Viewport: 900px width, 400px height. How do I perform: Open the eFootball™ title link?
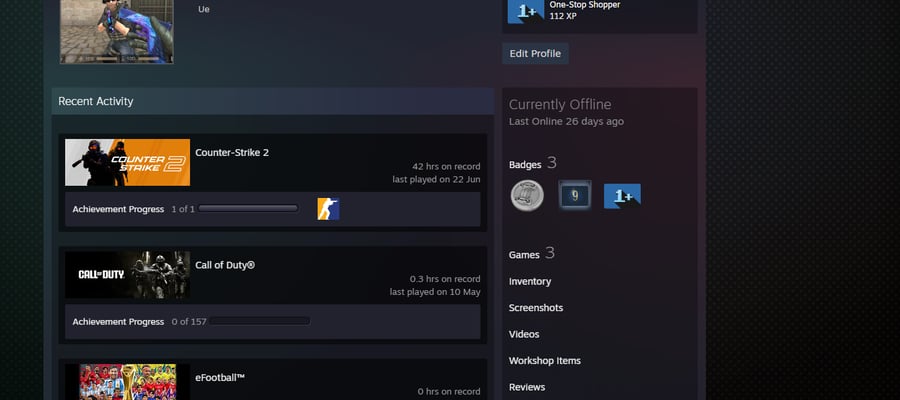(x=220, y=378)
